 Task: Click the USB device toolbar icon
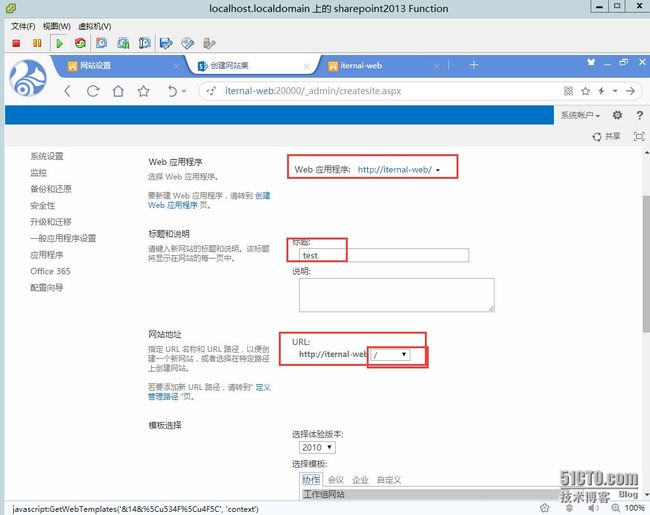(209, 43)
